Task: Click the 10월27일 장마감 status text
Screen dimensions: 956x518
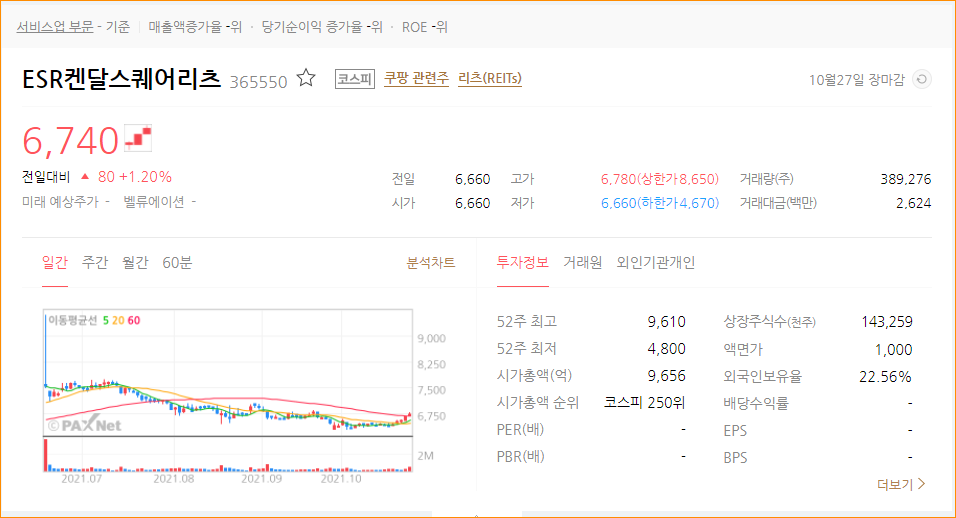Action: (x=857, y=80)
